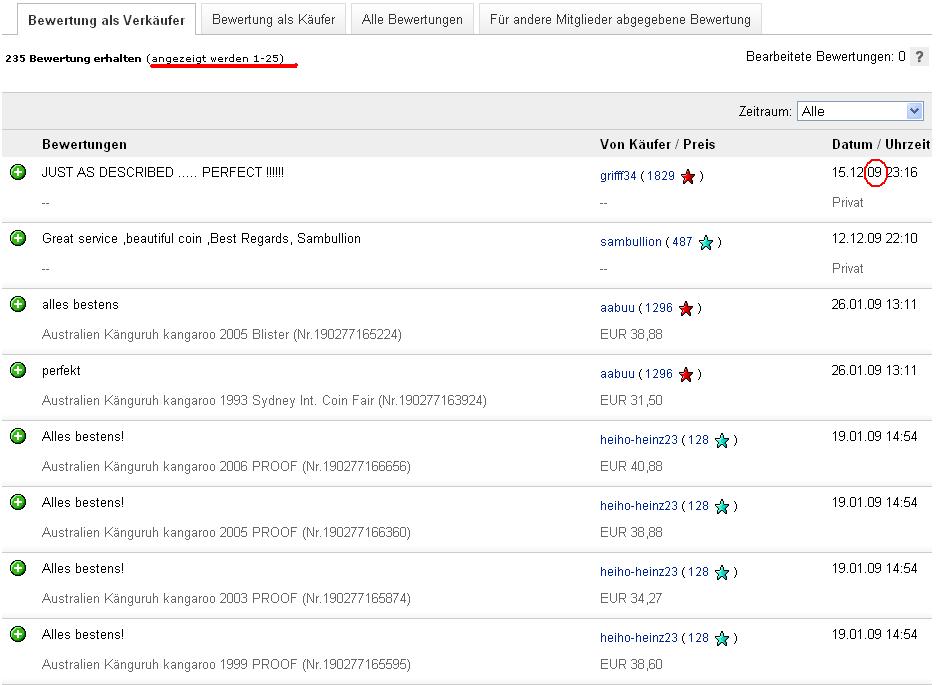This screenshot has height=685, width=937.
Task: Click green plus icon next to 'JUST AS DESCRIBED'
Action: click(x=18, y=173)
